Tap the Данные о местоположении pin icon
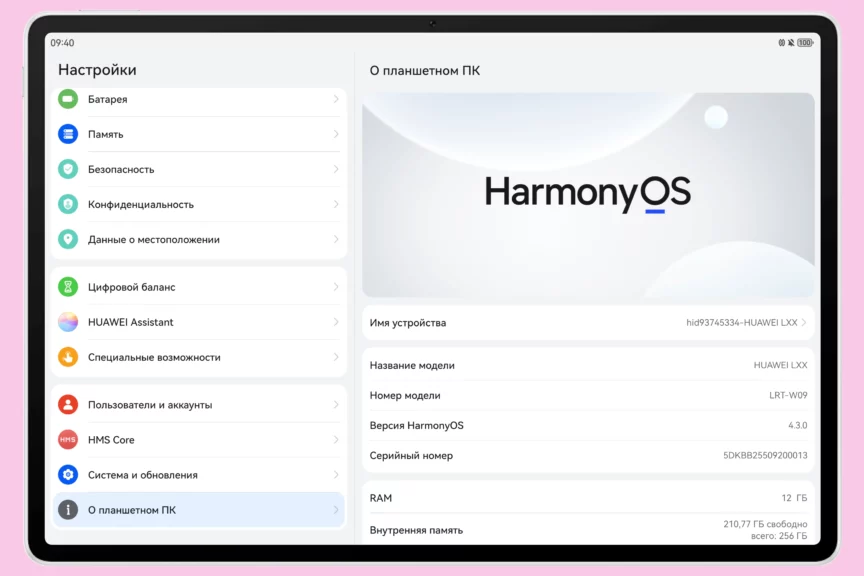Viewport: 864px width, 576px height. click(x=68, y=239)
